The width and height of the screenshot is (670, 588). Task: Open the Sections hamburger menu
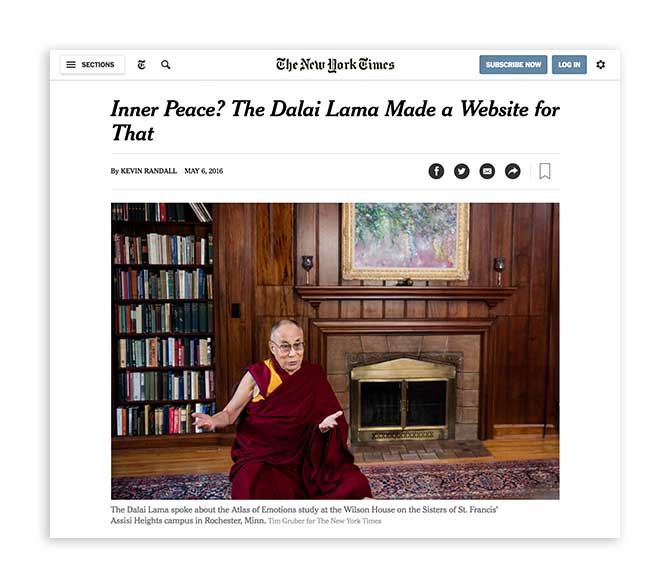click(x=92, y=65)
